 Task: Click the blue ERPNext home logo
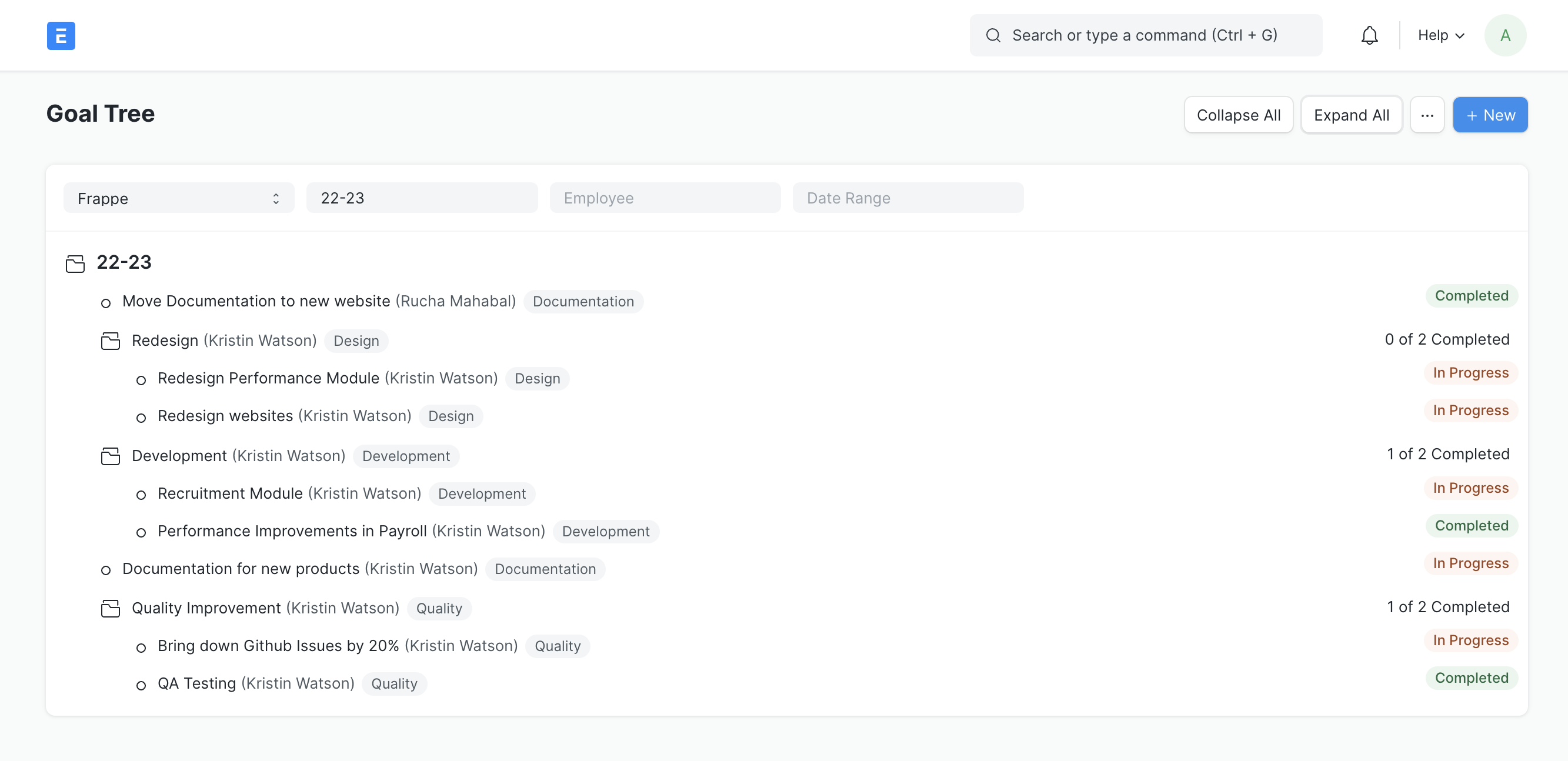pos(61,35)
